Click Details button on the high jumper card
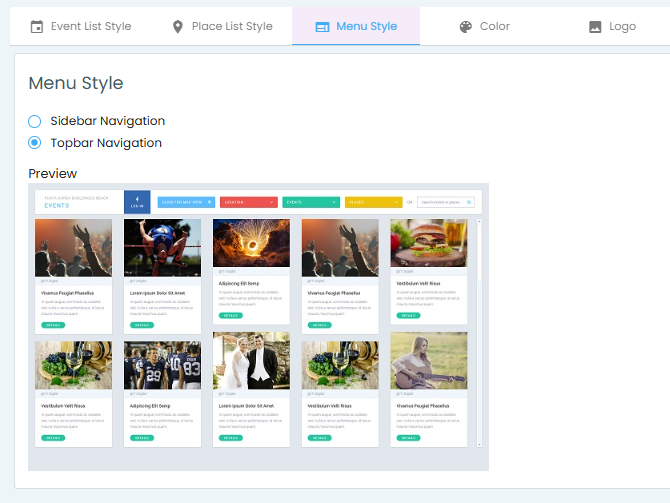Viewport: 670px width, 503px height. click(142, 325)
